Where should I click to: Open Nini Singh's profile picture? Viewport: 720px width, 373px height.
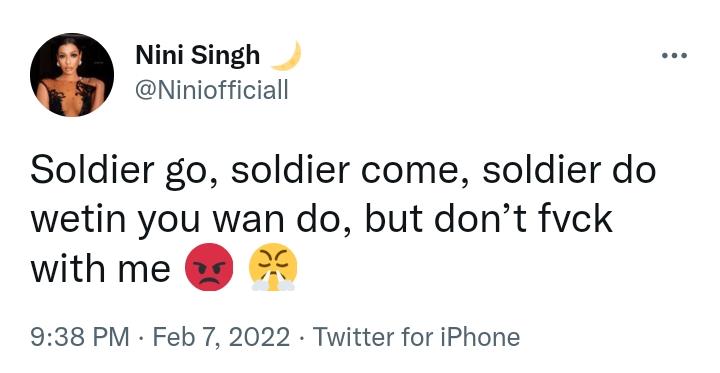point(72,74)
